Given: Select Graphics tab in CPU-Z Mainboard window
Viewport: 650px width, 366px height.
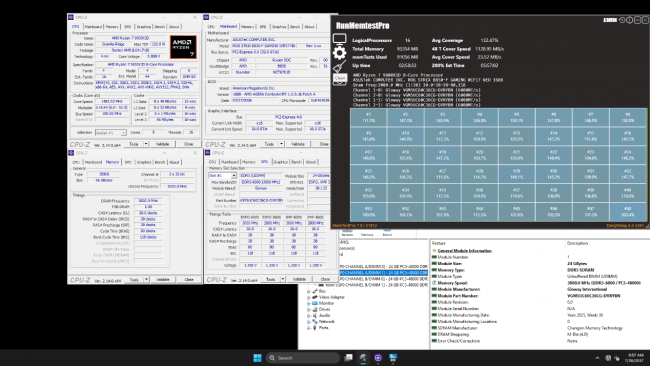Looking at the screenshot, I should pyautogui.click(x=279, y=27).
